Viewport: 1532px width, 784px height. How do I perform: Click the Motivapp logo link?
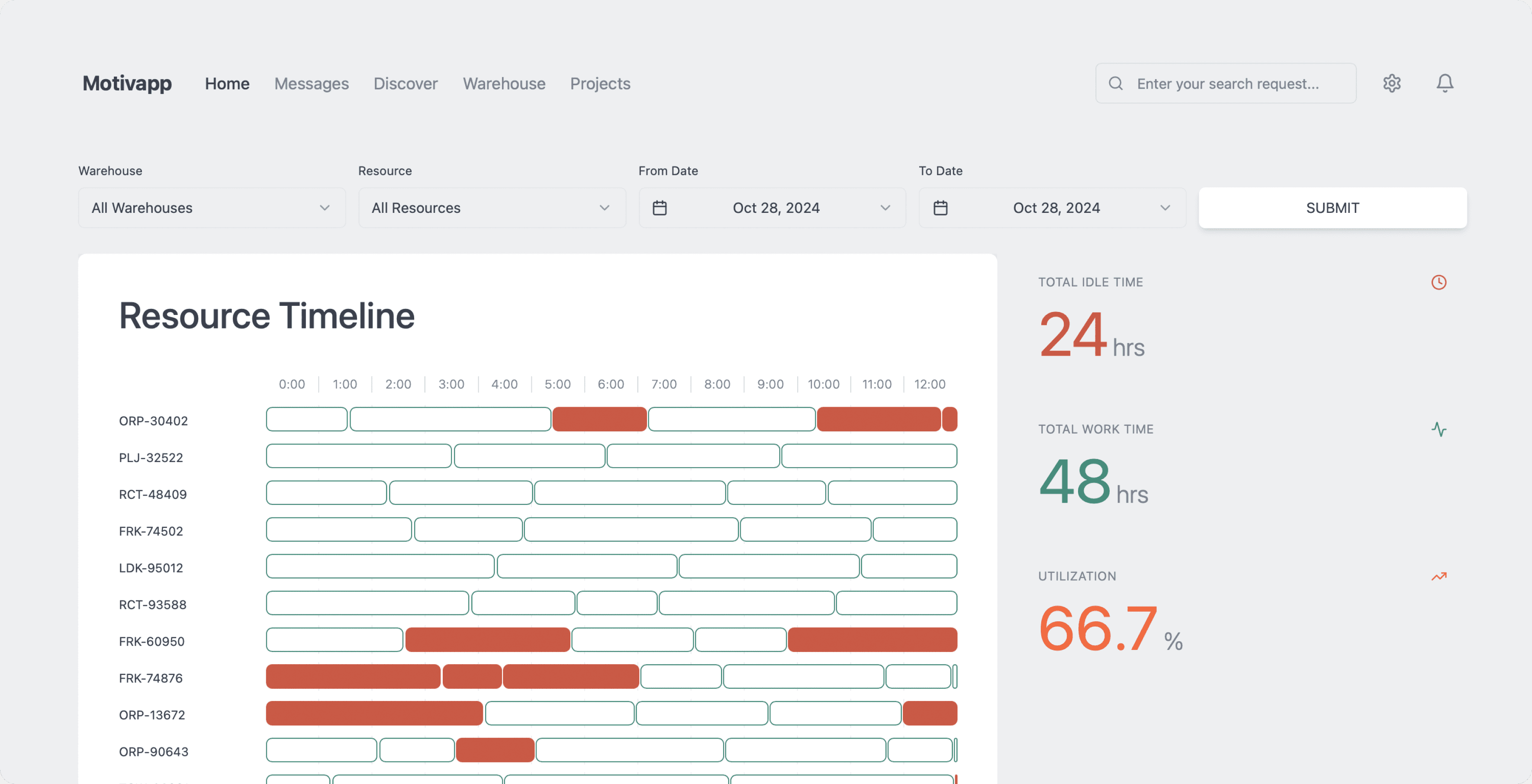pos(127,83)
